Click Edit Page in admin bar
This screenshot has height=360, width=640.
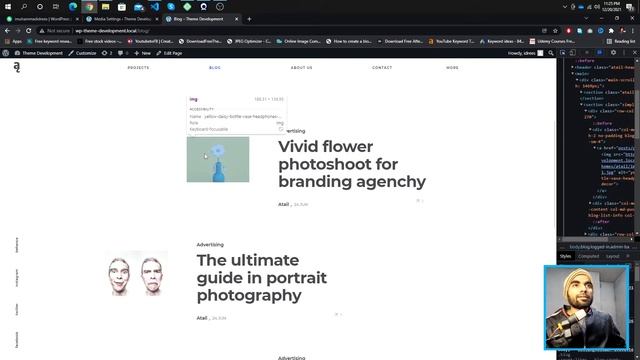[169, 53]
